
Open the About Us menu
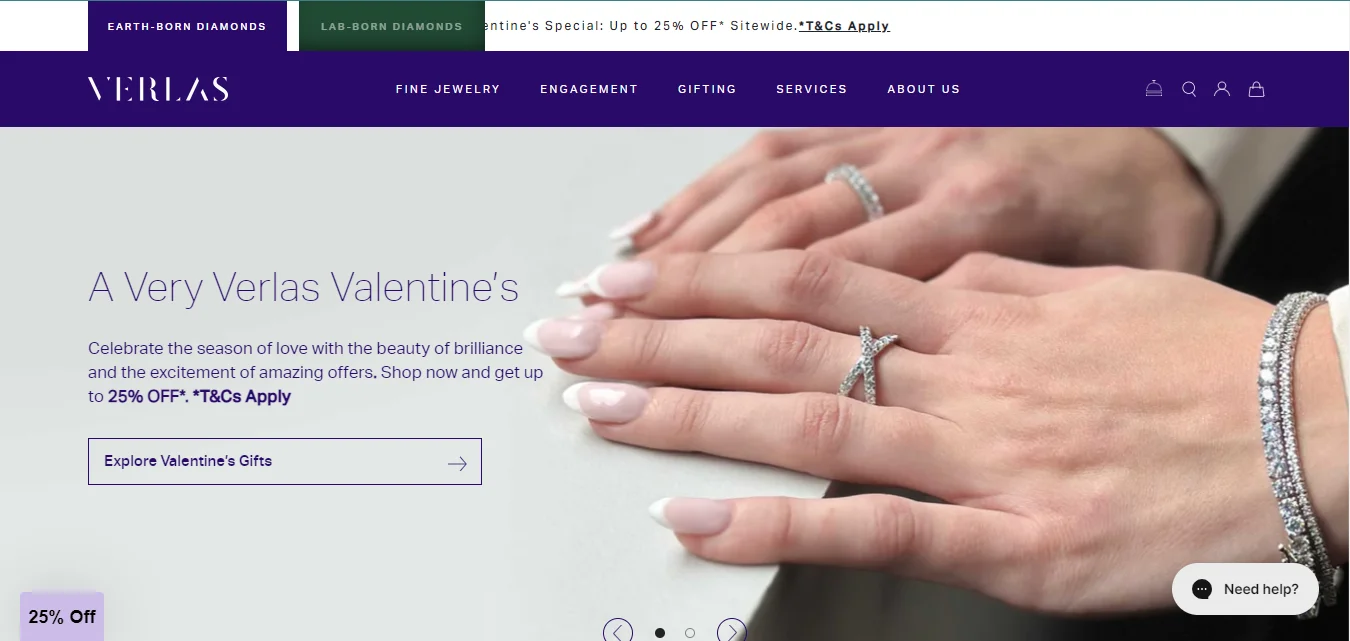pyautogui.click(x=924, y=89)
